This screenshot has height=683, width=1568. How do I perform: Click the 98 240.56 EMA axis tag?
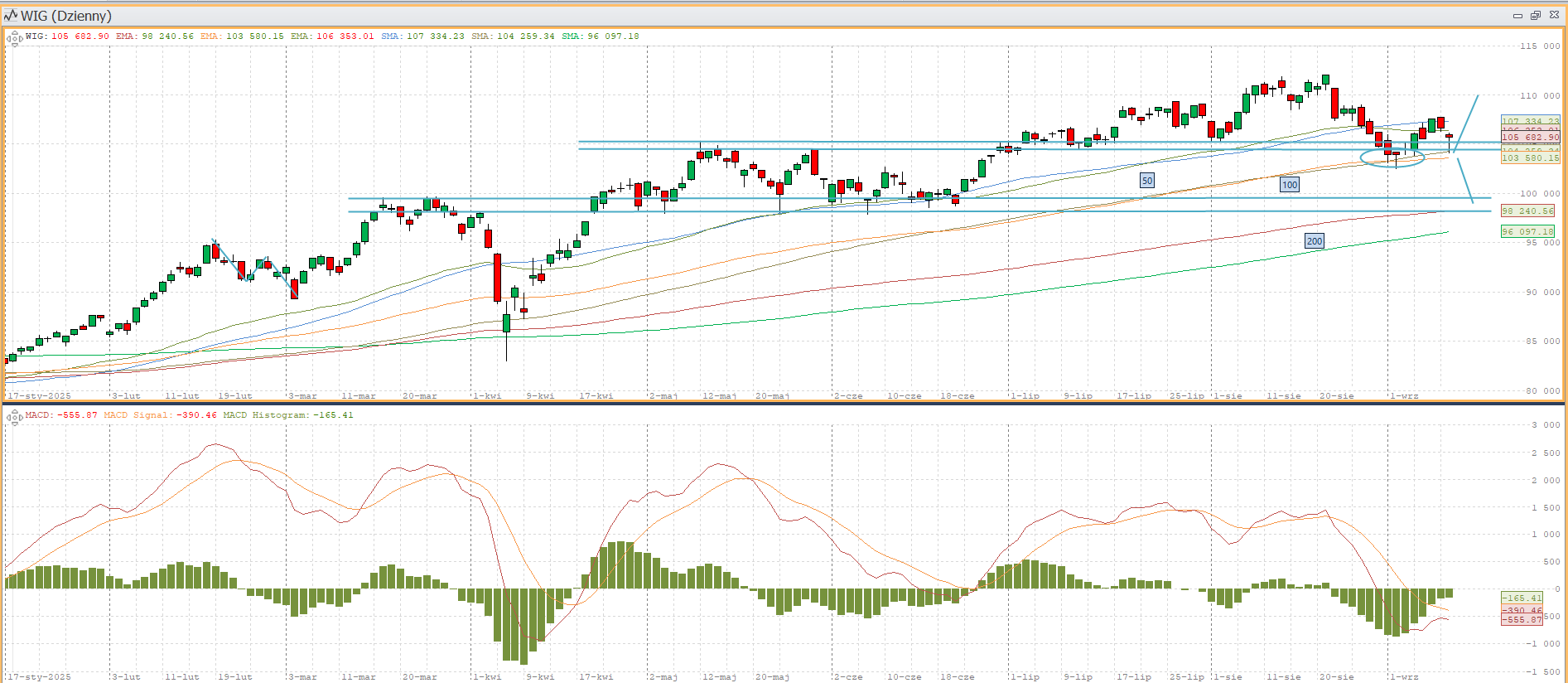coord(1528,211)
